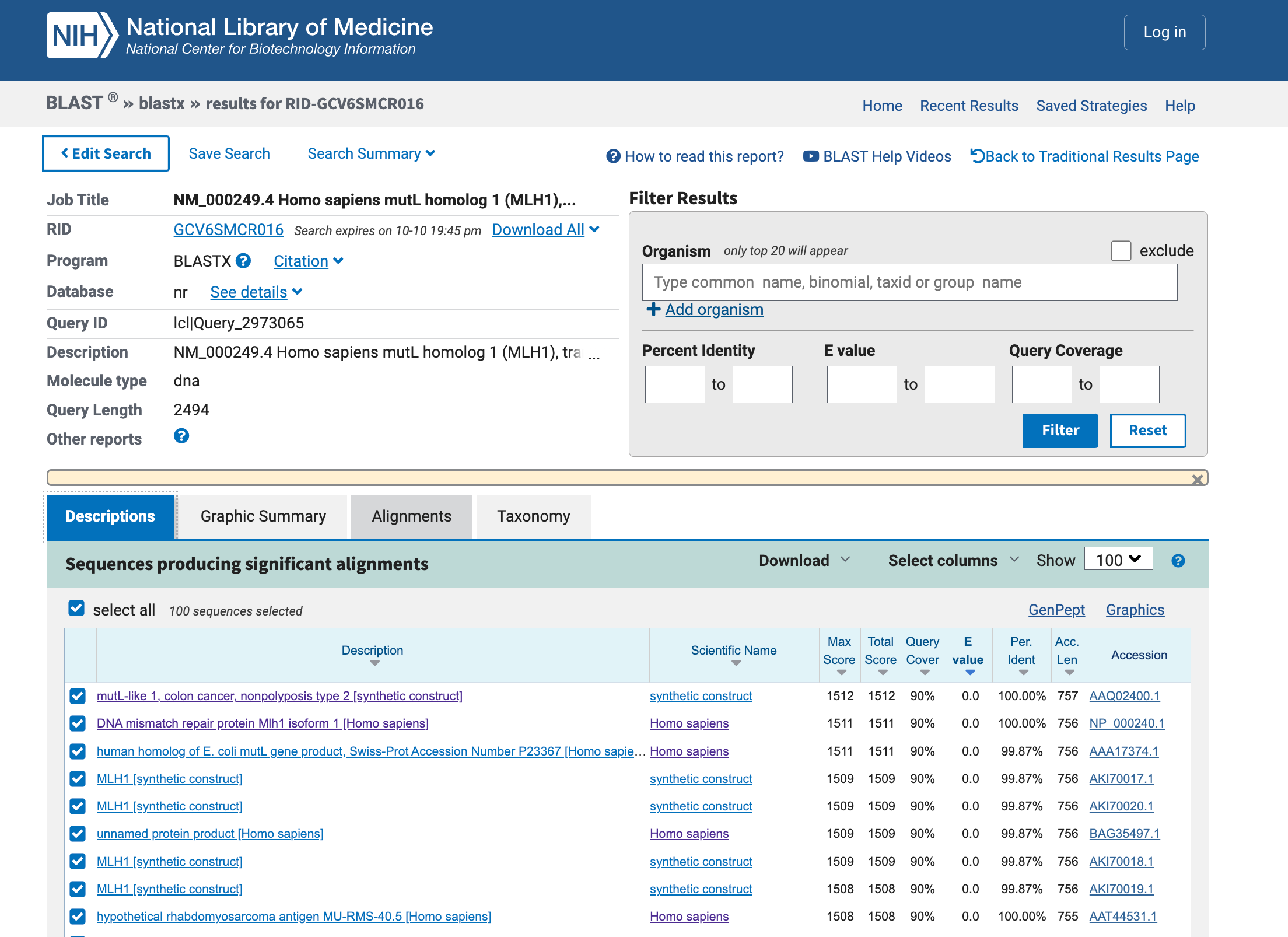Uncheck the hypothetical rhabdomyosarcoma antigen row
1288x937 pixels.
coord(77,917)
